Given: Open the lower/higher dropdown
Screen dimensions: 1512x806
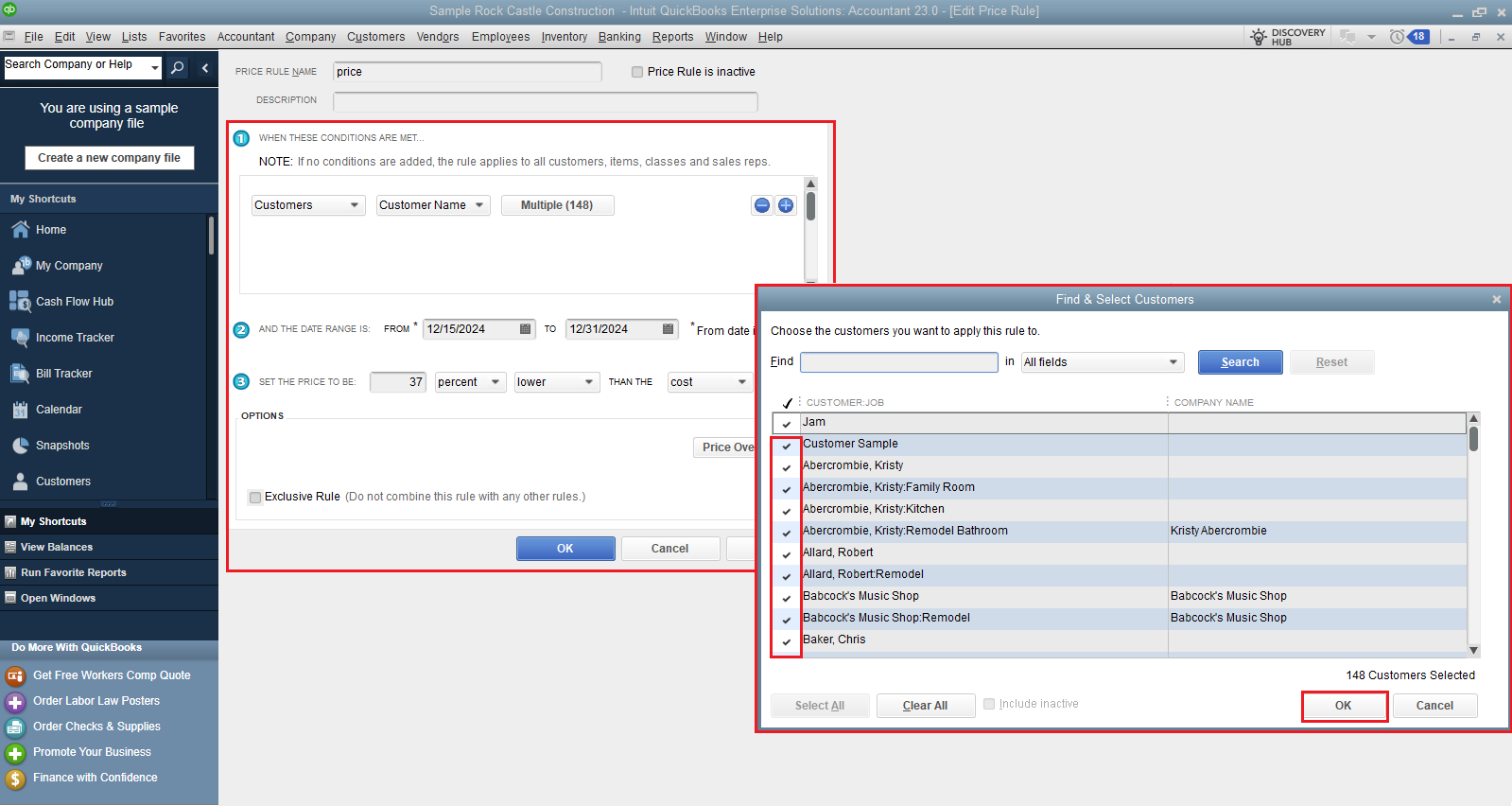Looking at the screenshot, I should tap(557, 382).
